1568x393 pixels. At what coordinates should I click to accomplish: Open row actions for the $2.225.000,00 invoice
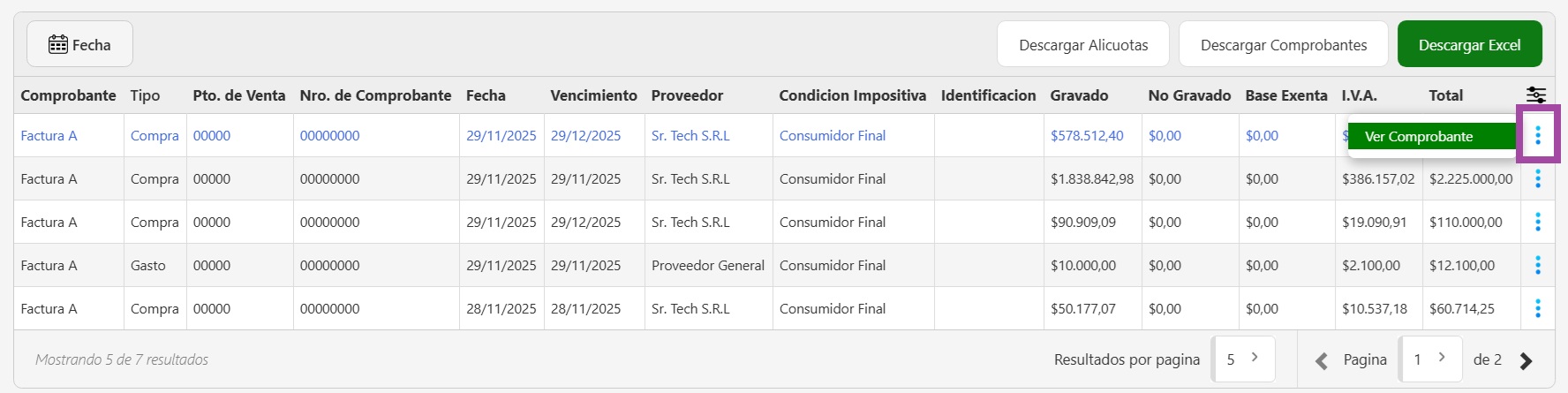(x=1538, y=178)
